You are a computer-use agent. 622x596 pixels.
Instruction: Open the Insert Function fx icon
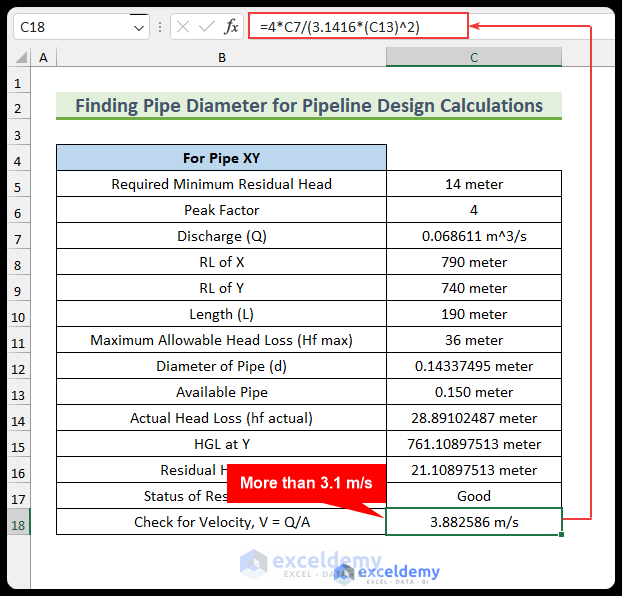click(x=231, y=27)
